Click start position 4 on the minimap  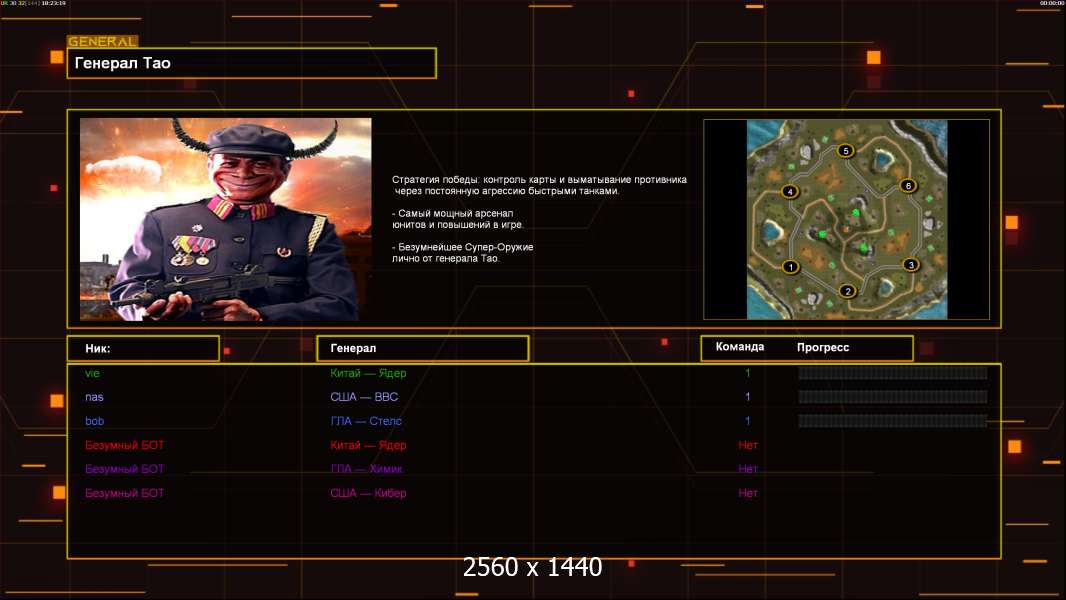point(790,192)
